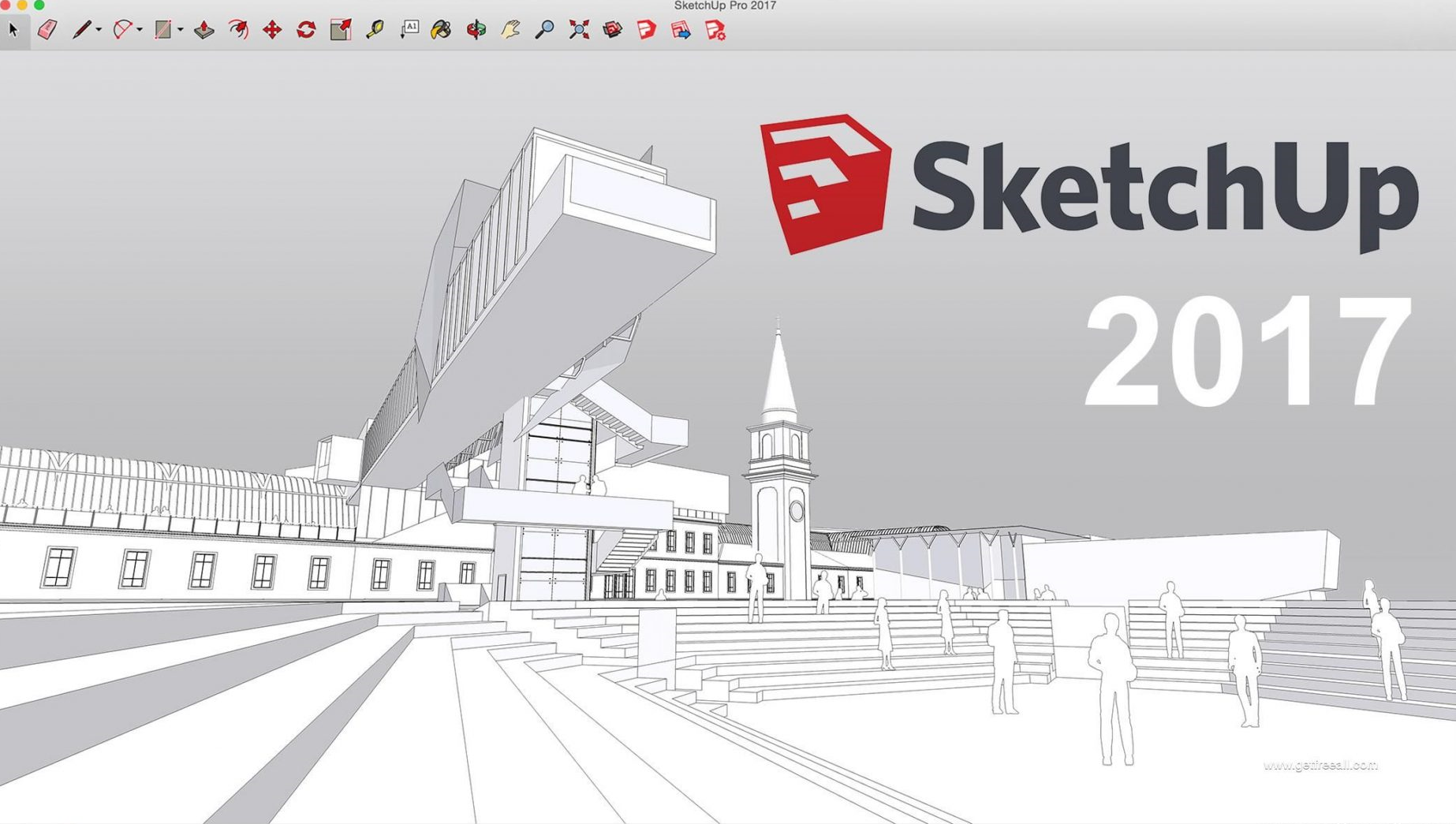
Task: Click the Zoom magnifier tool
Action: point(544,30)
